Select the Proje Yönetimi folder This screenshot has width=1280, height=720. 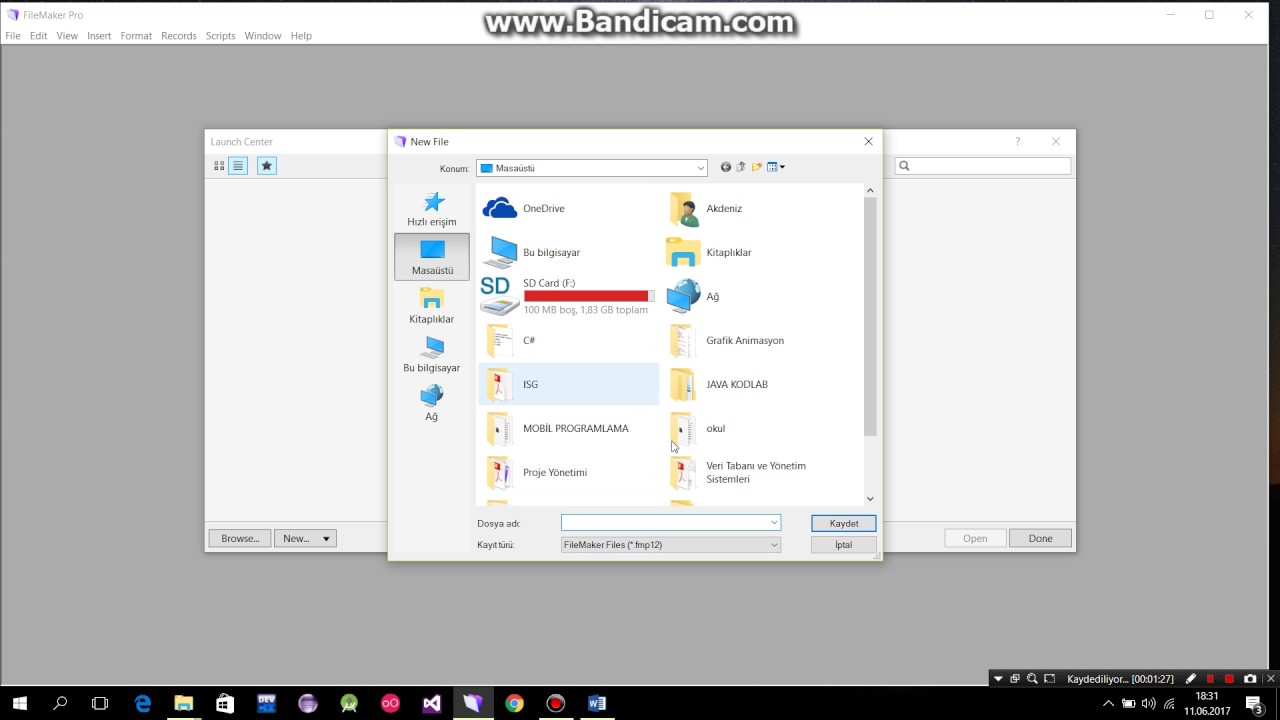click(568, 472)
